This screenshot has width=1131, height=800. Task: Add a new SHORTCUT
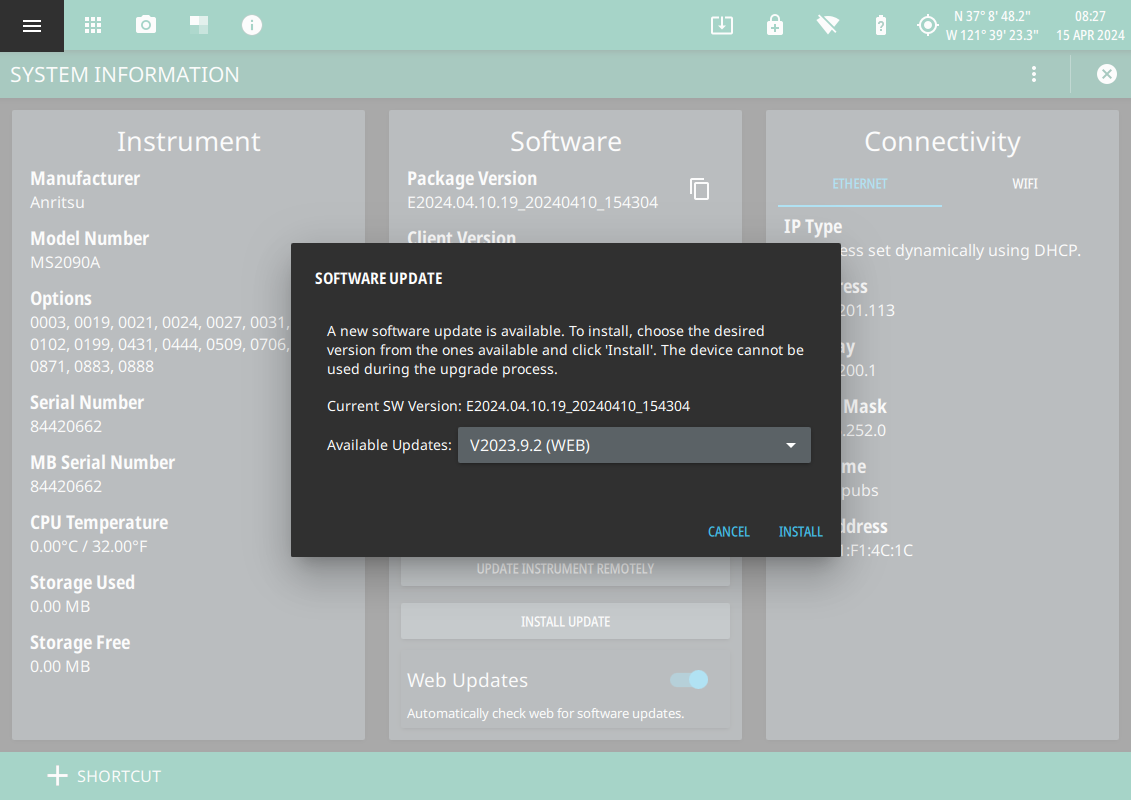click(104, 776)
